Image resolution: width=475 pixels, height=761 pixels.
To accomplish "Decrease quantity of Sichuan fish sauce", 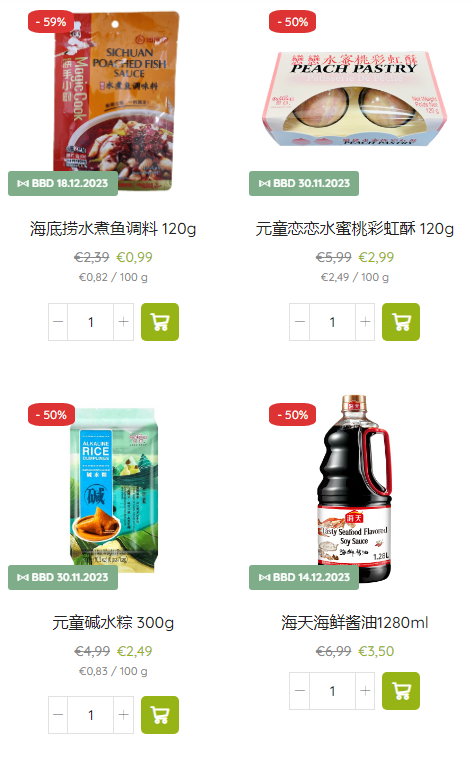I will (58, 322).
